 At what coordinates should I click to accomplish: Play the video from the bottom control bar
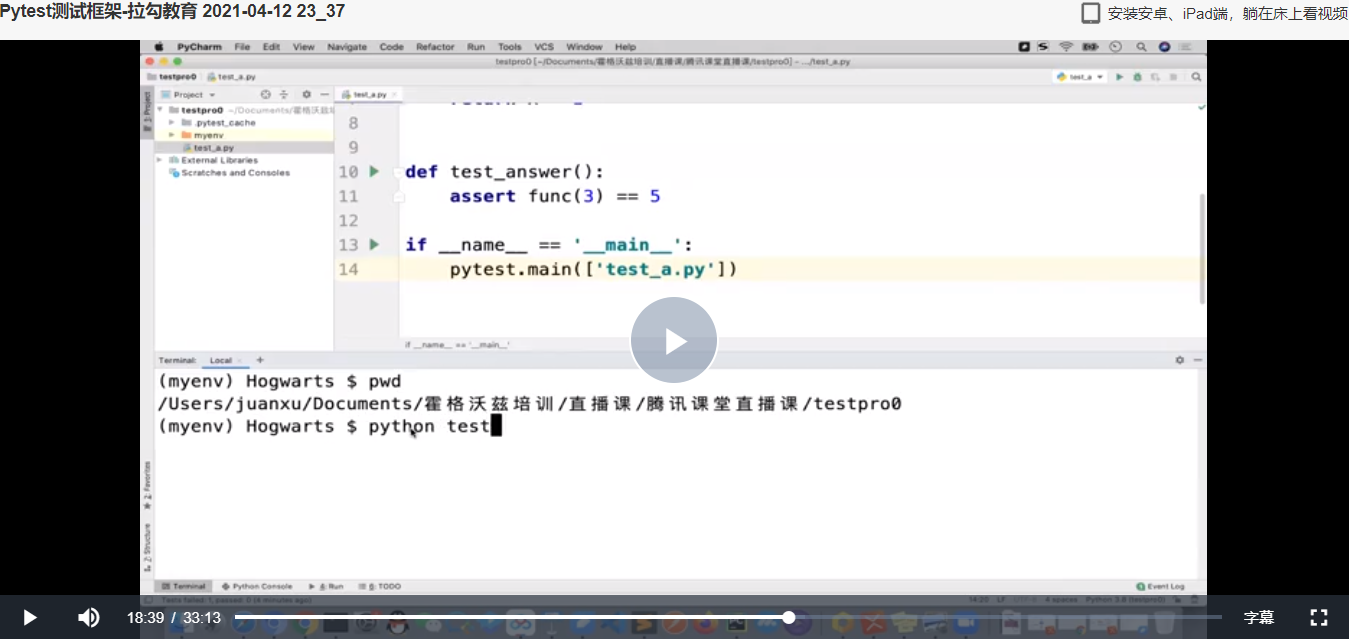tap(29, 617)
